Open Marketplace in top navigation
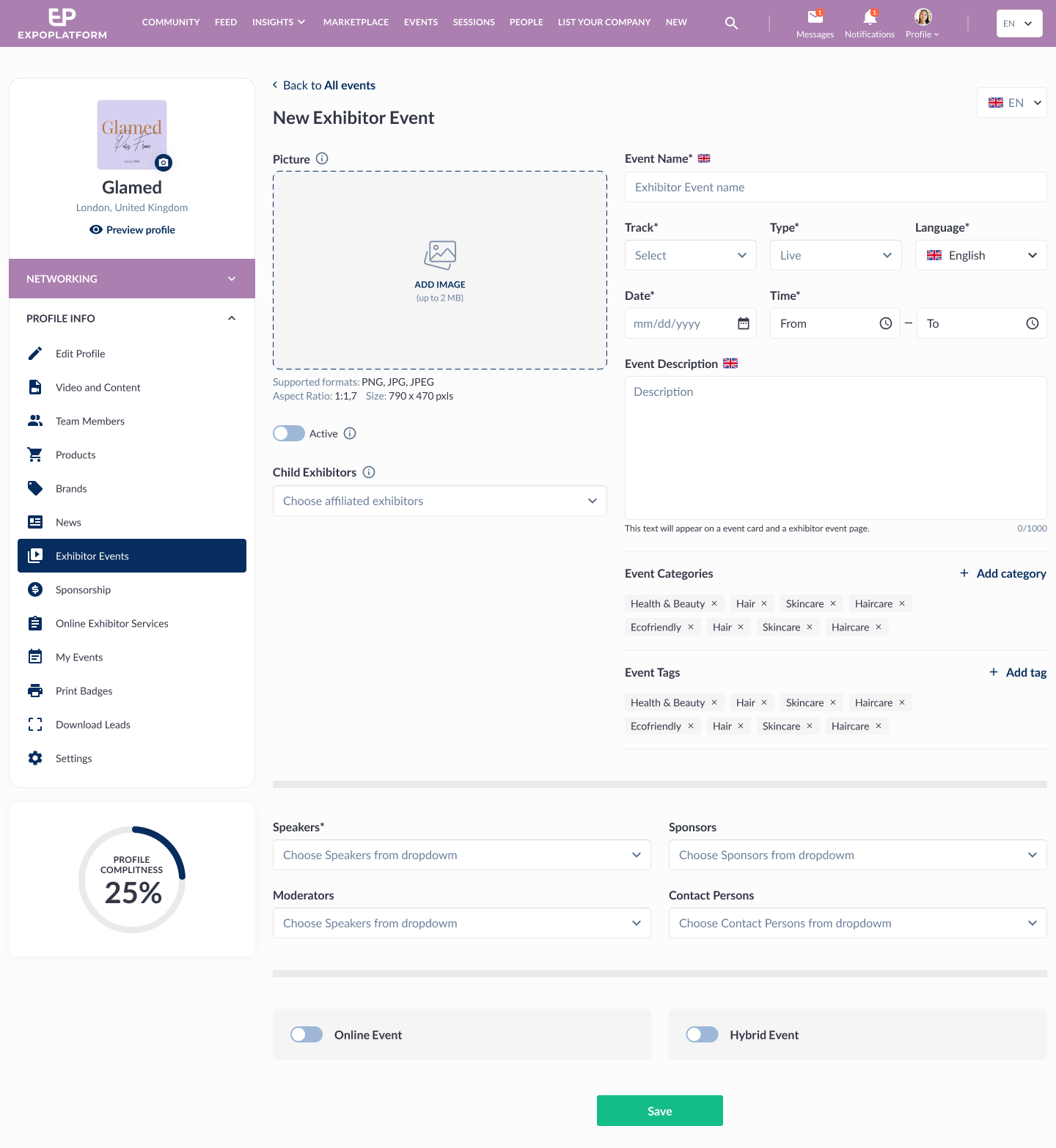Image resolution: width=1056 pixels, height=1148 pixels. tap(356, 22)
